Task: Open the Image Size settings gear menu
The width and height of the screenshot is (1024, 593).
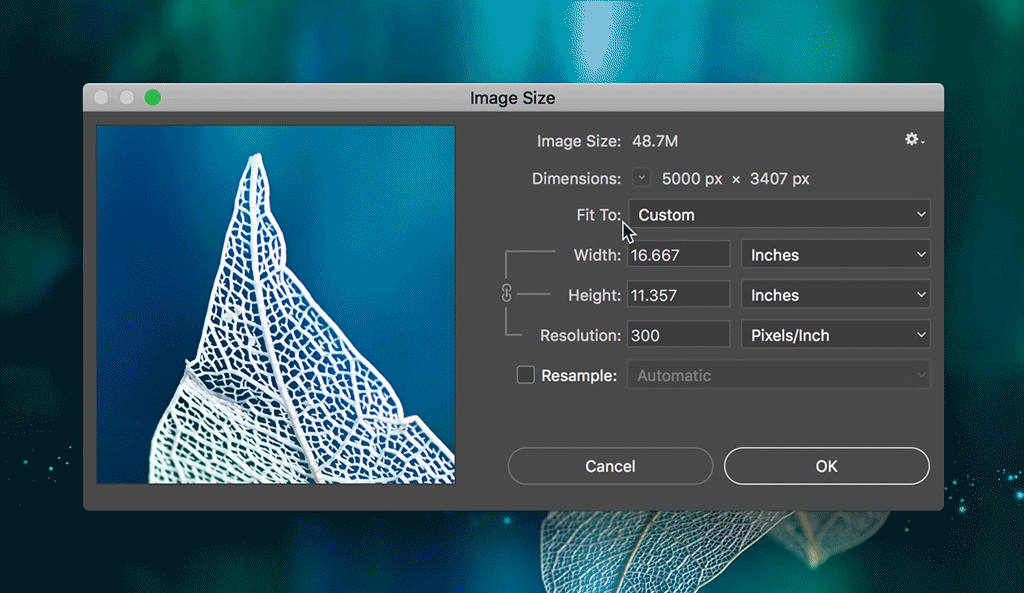Action: (911, 140)
